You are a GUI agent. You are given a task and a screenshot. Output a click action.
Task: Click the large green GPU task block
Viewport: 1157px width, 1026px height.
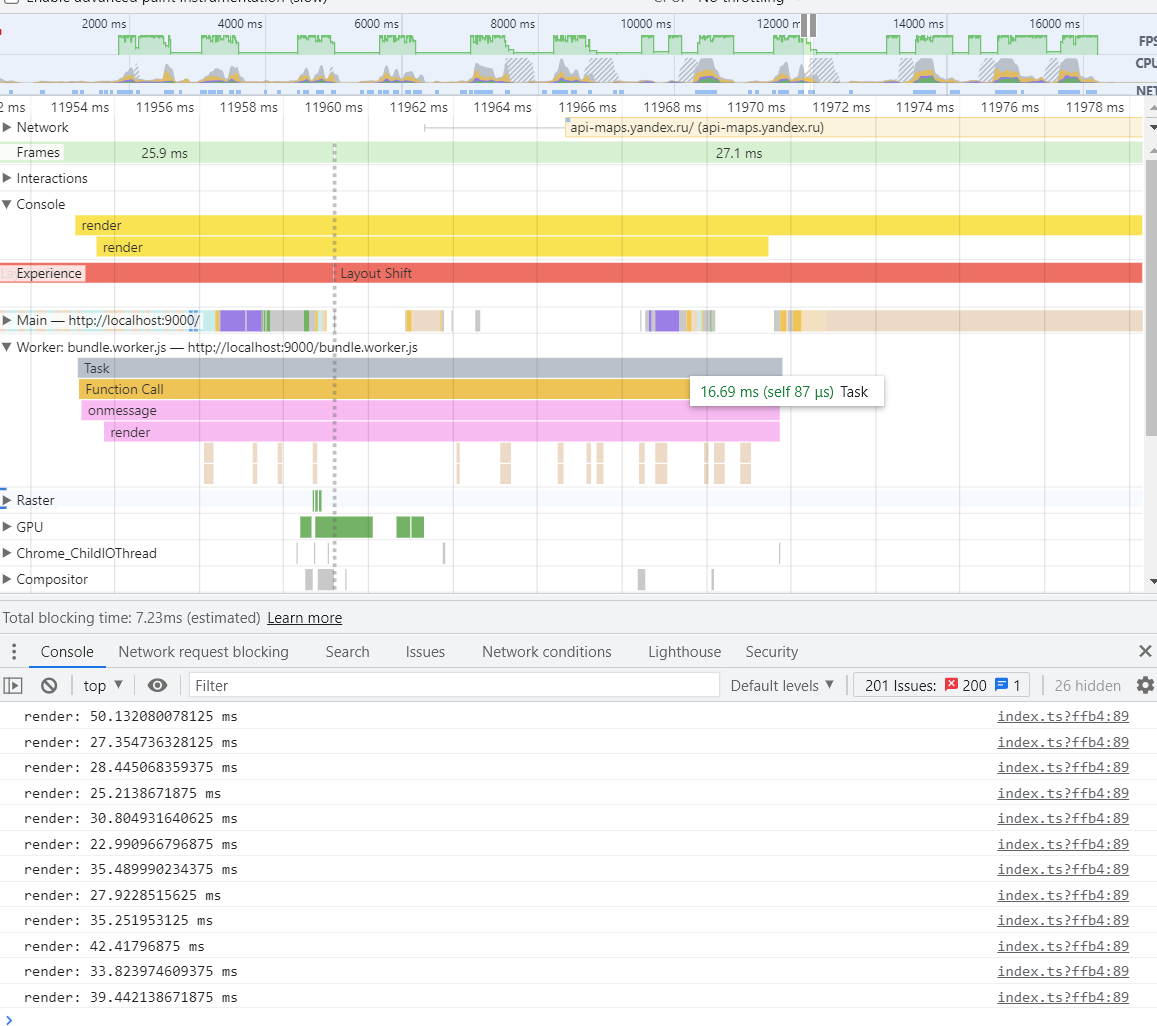(344, 527)
